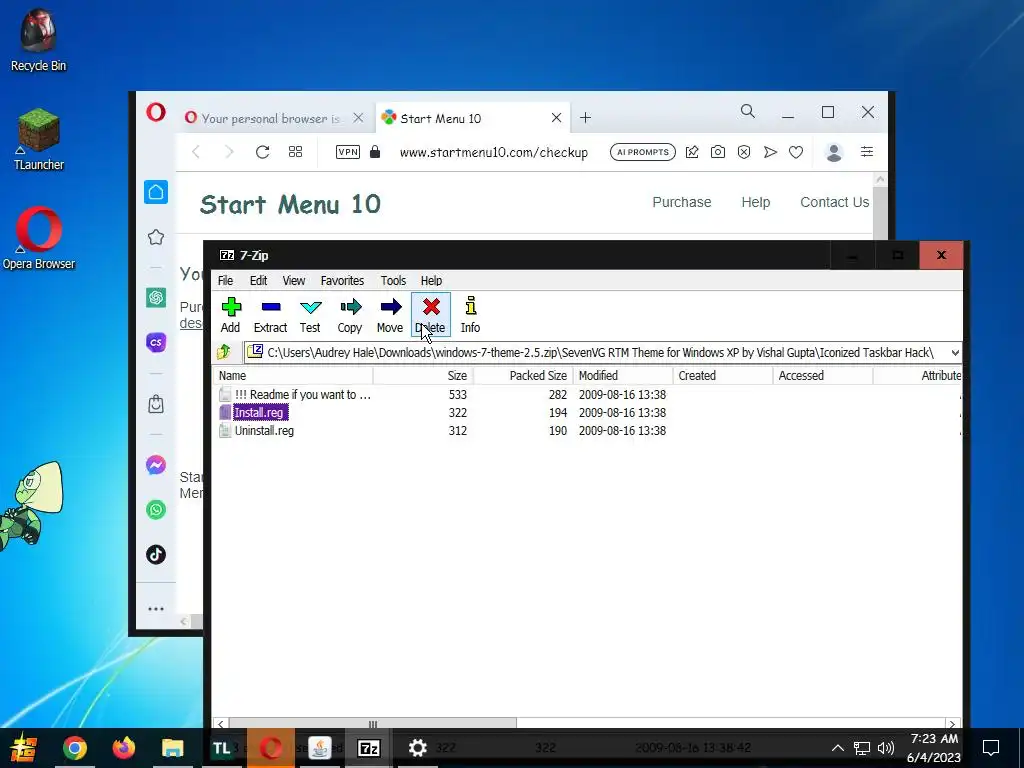Go up one folder level in 7-Zip
This screenshot has height=768, width=1024.
224,353
